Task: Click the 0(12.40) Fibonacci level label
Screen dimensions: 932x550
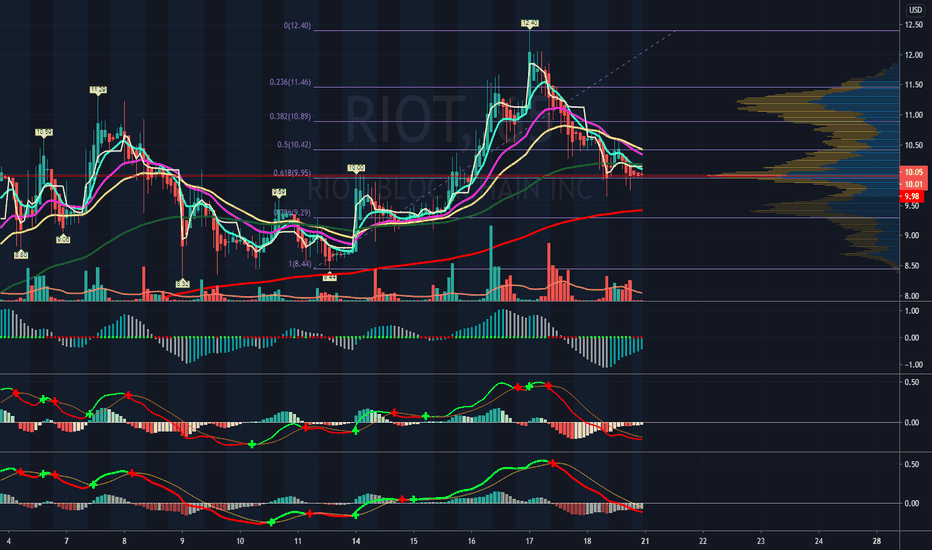Action: (x=297, y=26)
